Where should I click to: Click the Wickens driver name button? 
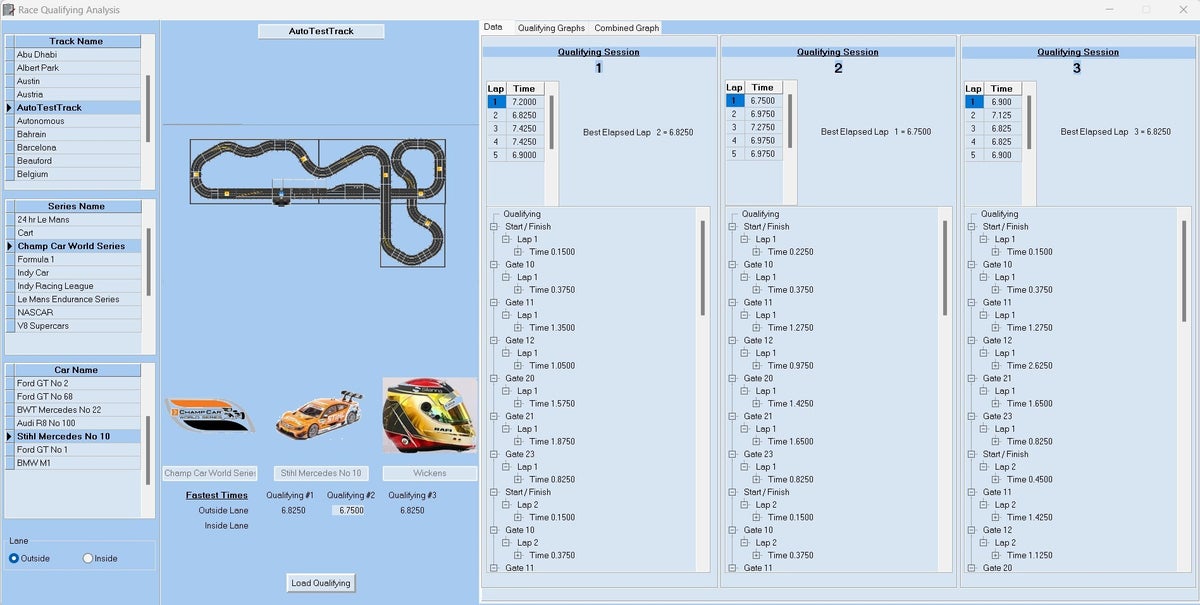(430, 473)
